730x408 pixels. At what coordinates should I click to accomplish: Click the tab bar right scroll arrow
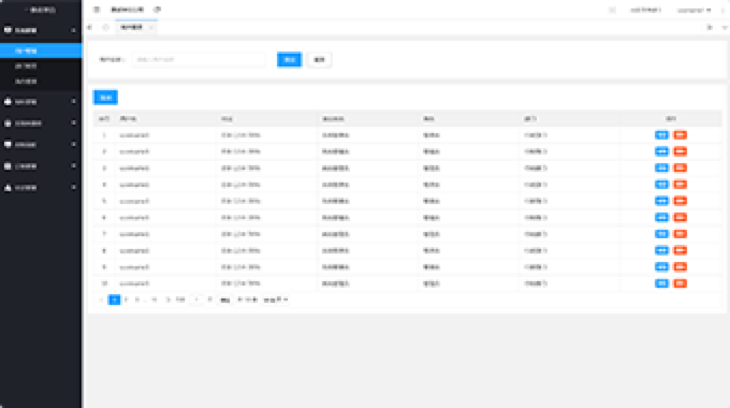[x=710, y=27]
